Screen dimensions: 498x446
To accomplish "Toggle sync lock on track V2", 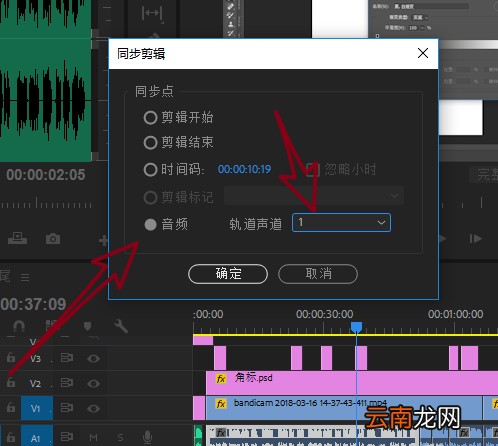I will coord(67,383).
